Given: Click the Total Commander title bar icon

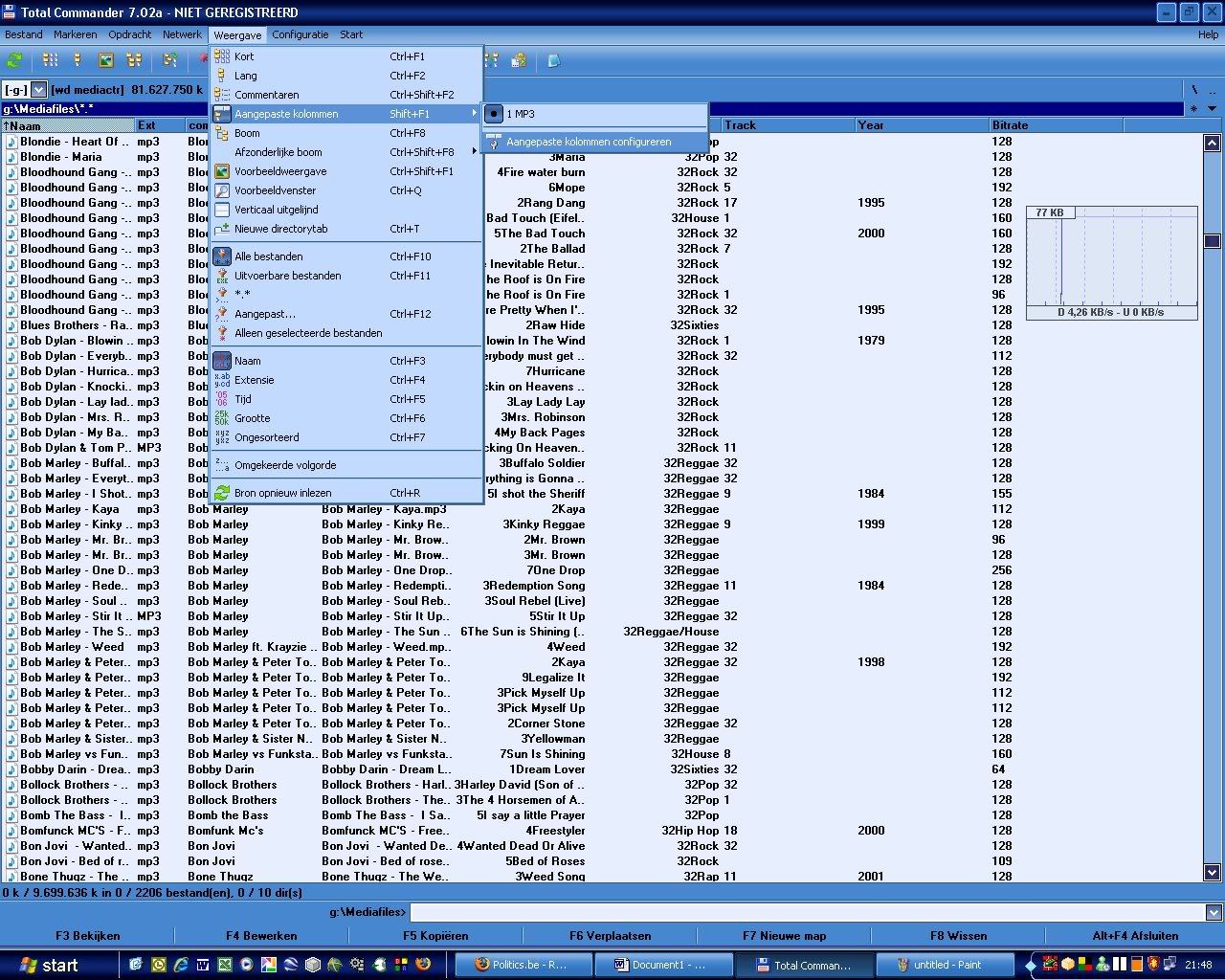Looking at the screenshot, I should [x=10, y=11].
